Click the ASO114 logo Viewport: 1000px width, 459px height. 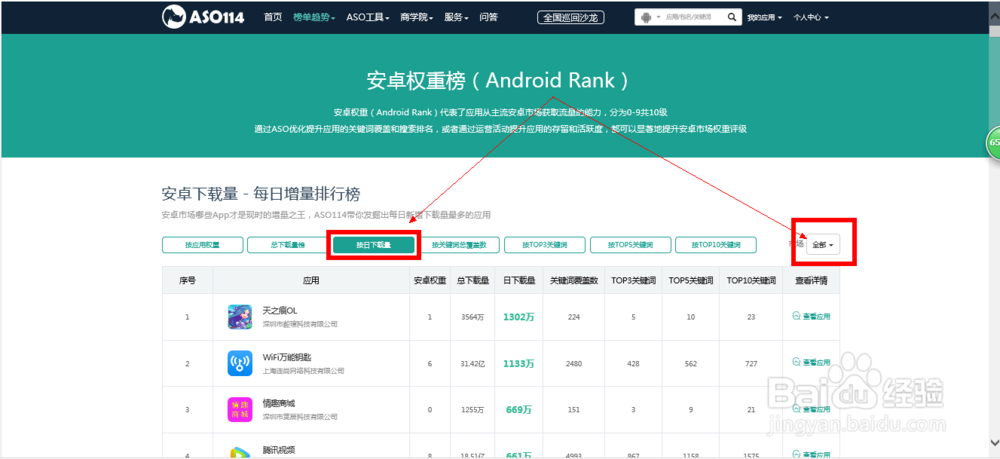[x=203, y=17]
